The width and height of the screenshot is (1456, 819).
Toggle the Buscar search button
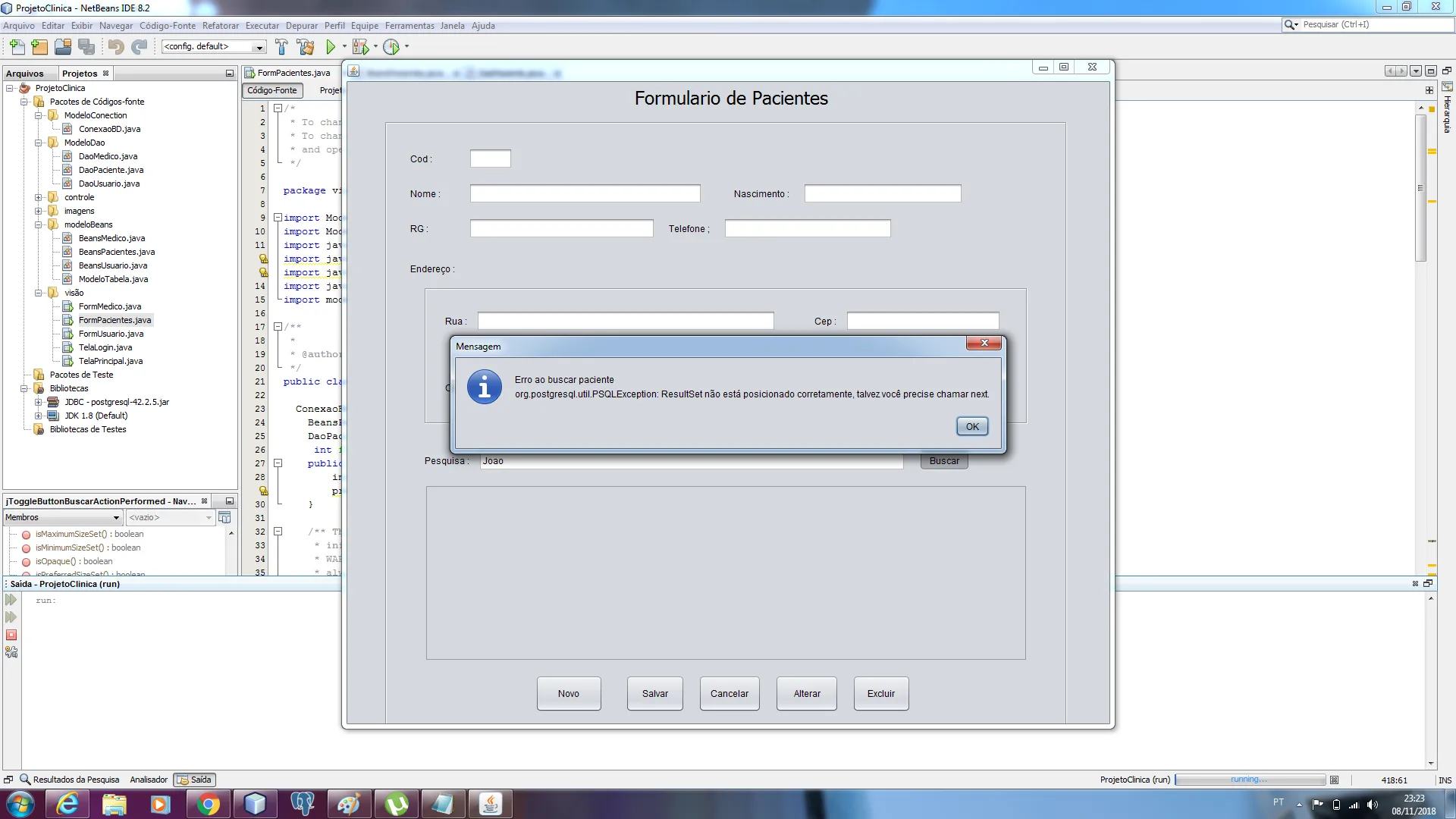point(944,461)
